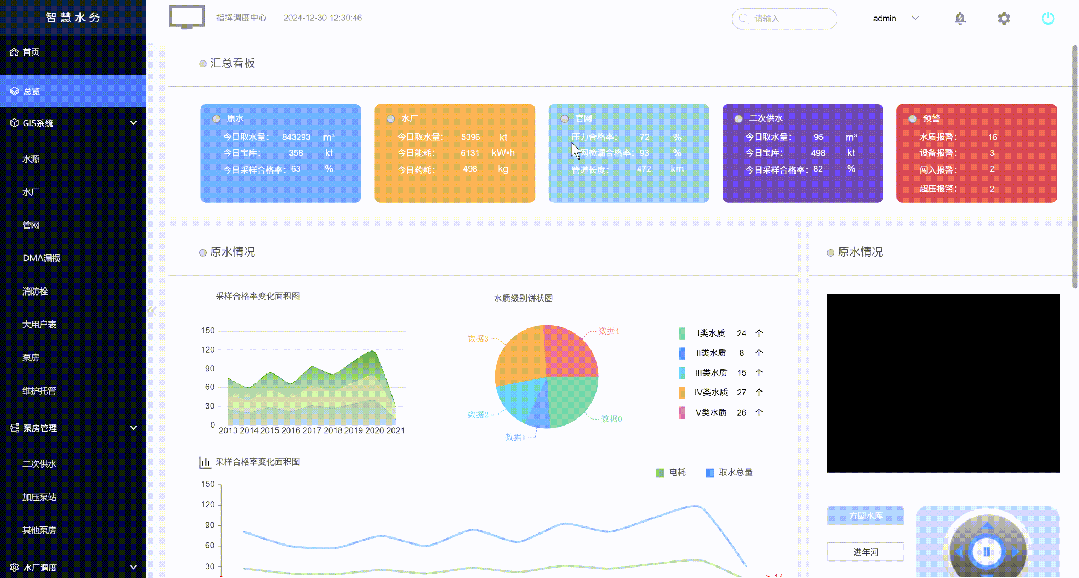Click the up arrow on camera PTZ control

coord(987,527)
